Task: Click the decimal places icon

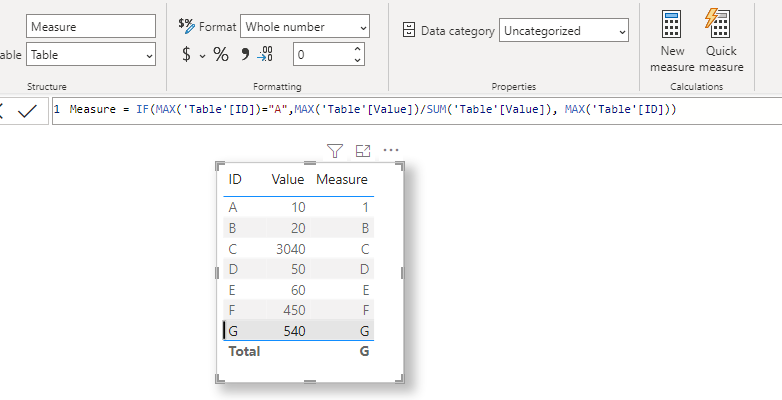Action: click(x=265, y=54)
